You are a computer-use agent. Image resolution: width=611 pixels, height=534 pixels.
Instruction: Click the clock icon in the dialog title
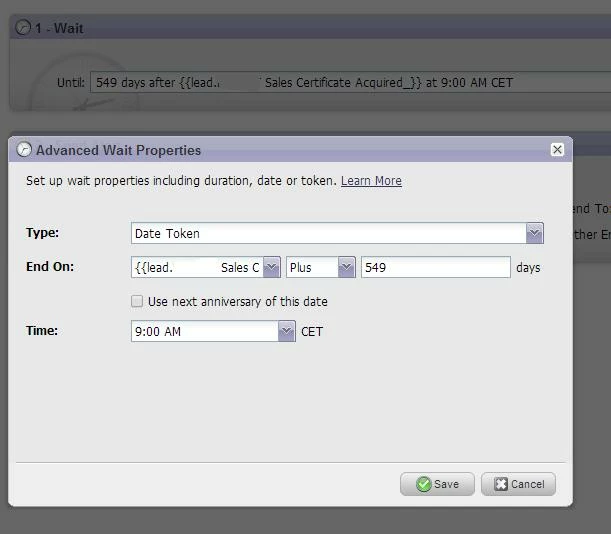pos(24,150)
